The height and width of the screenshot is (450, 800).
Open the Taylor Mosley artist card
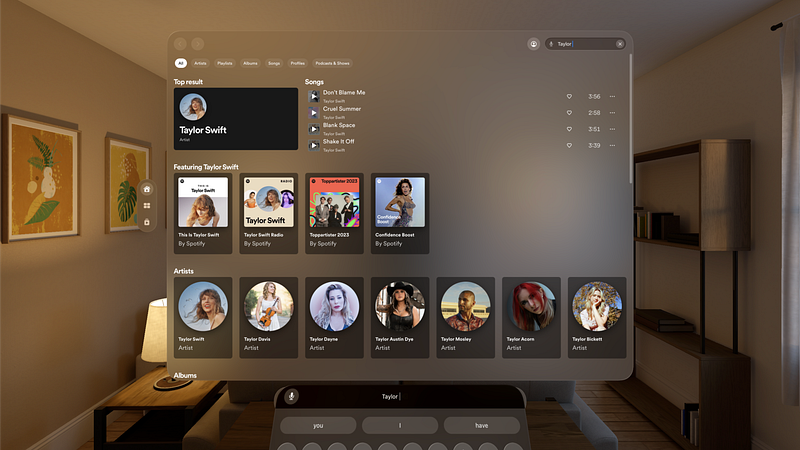(466, 317)
